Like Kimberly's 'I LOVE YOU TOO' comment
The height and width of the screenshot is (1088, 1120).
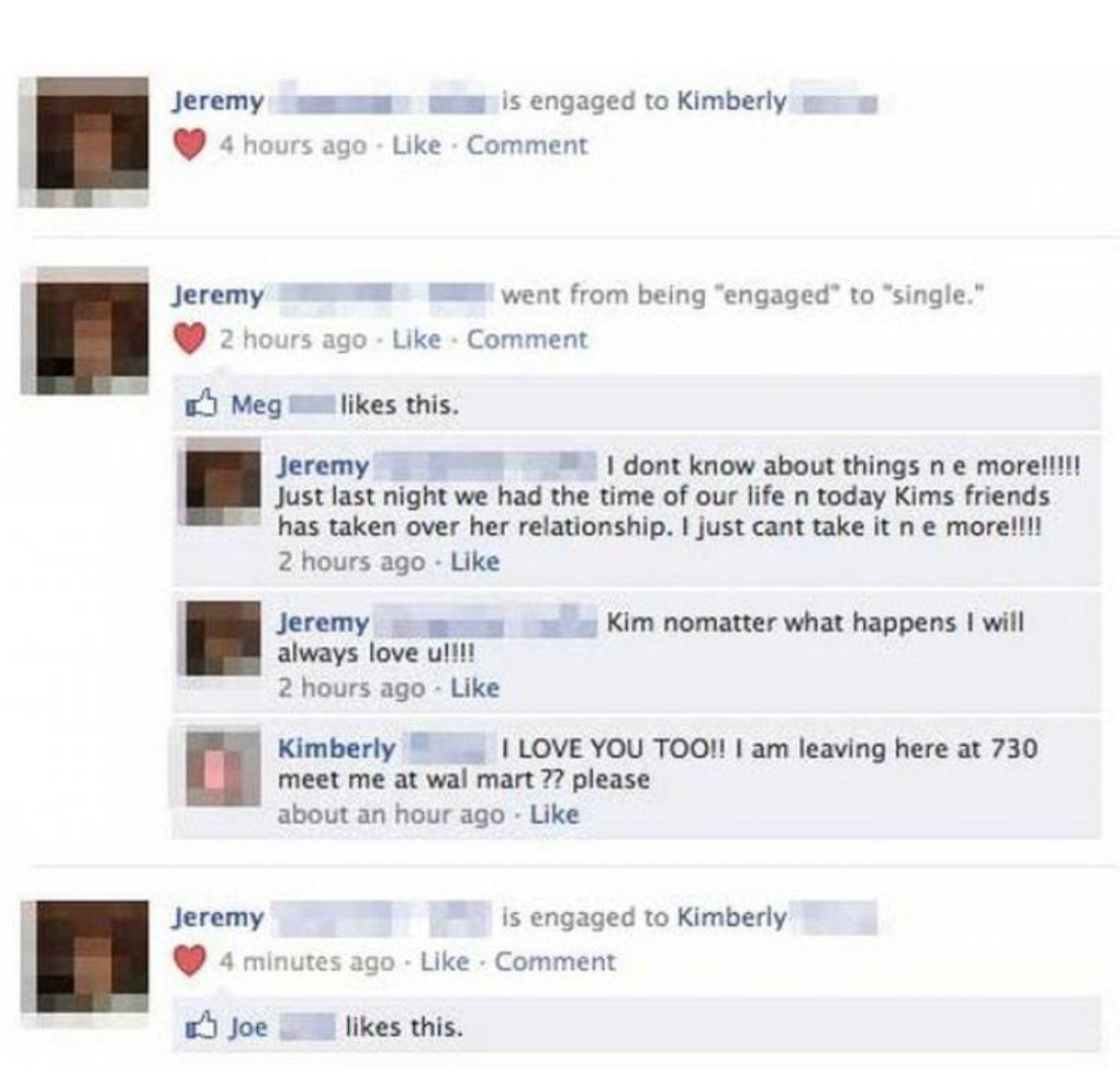pyautogui.click(x=554, y=815)
